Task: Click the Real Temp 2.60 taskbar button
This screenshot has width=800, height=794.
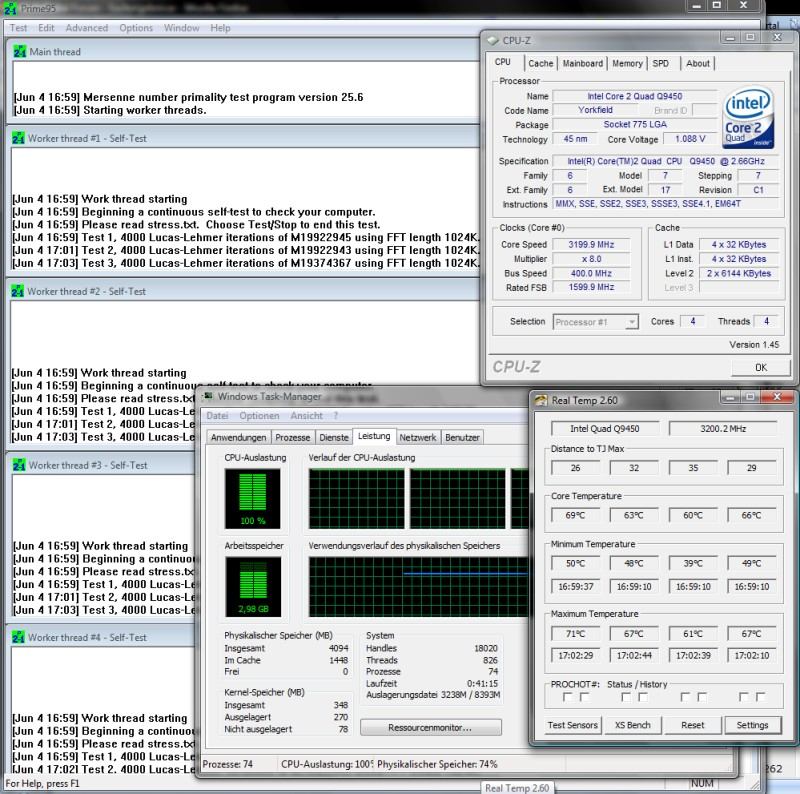Action: click(x=517, y=788)
